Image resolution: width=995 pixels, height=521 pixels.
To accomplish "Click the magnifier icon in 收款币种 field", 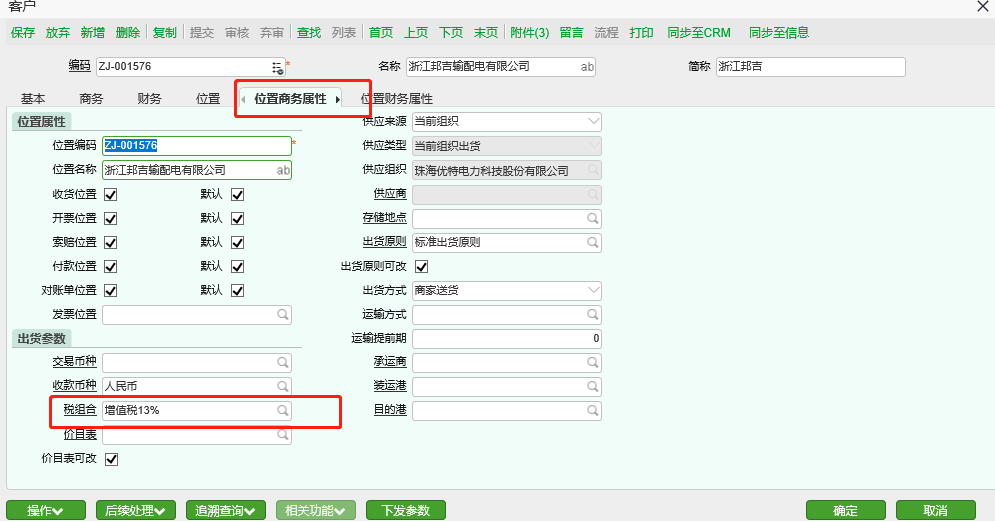I will coord(283,386).
